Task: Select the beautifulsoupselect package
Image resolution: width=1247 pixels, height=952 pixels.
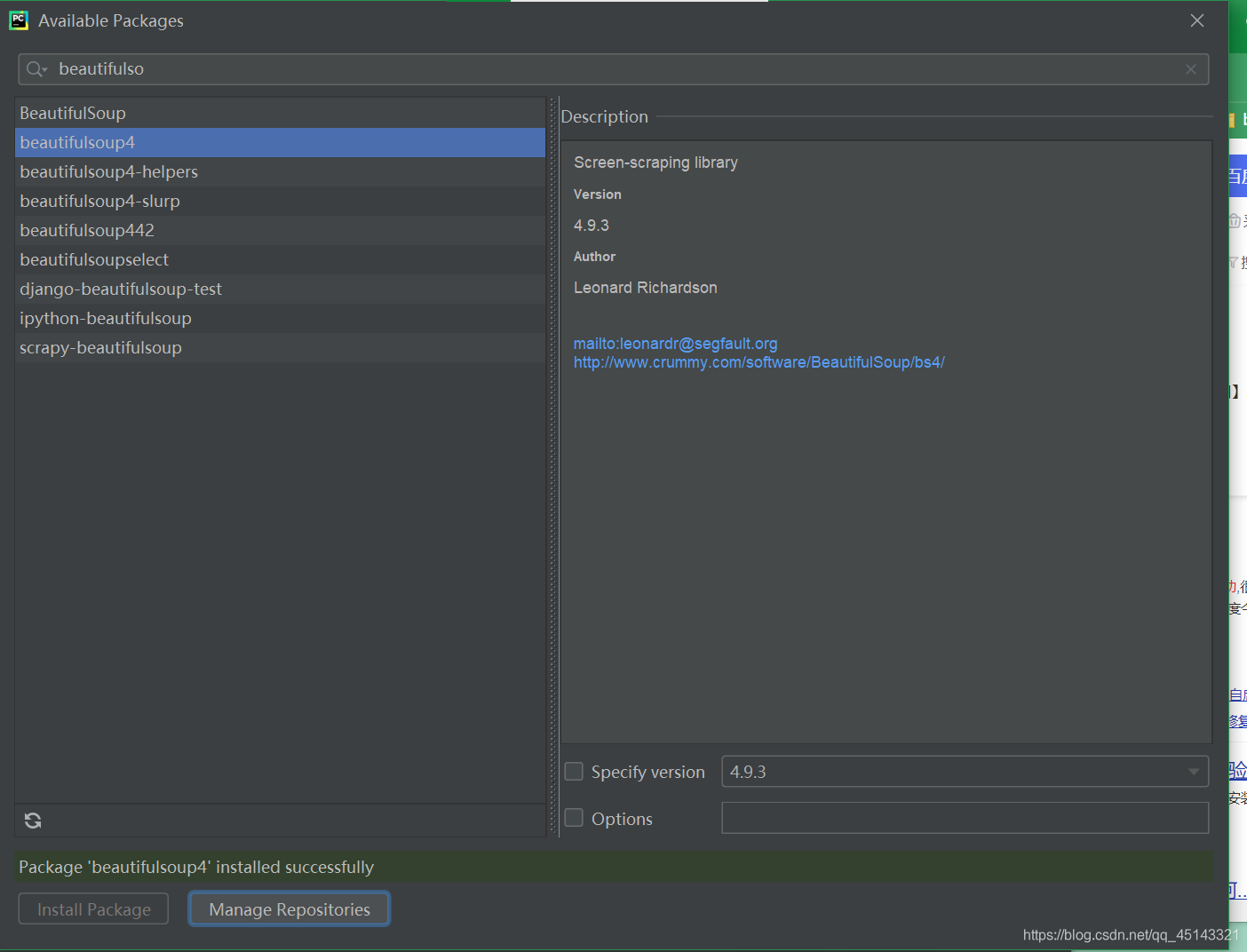Action: click(x=280, y=259)
